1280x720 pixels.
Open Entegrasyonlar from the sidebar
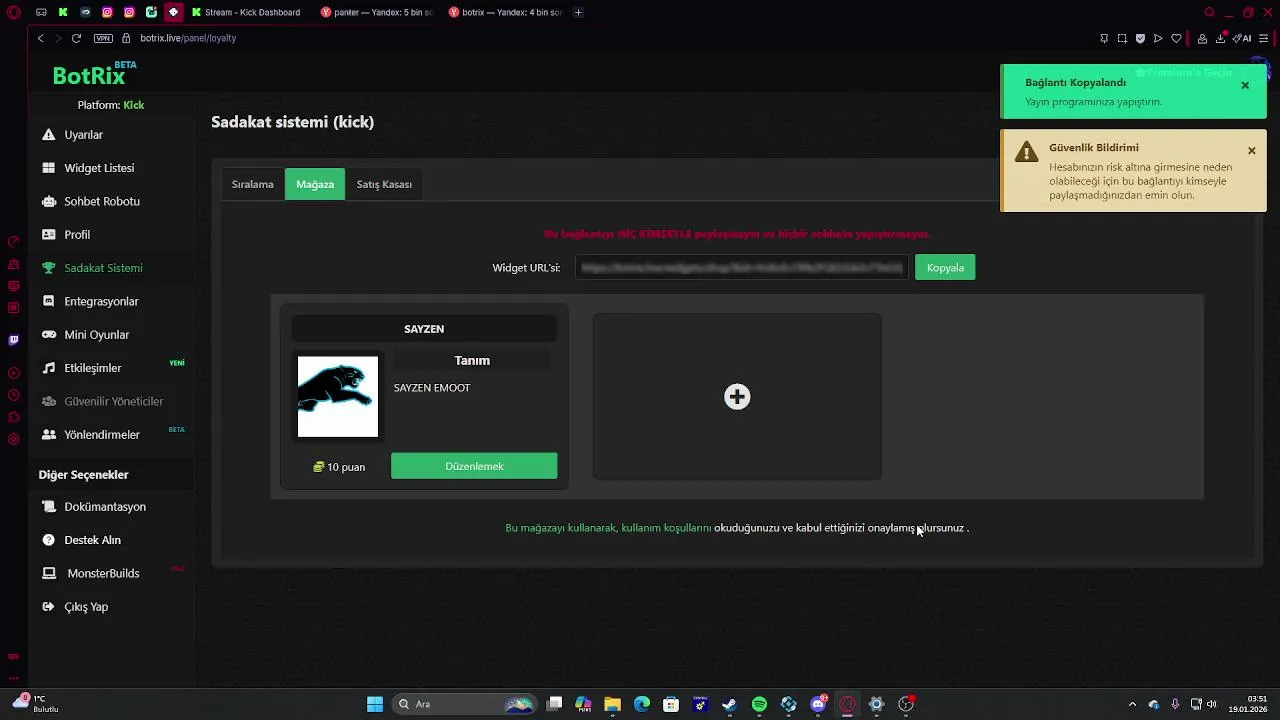pyautogui.click(x=90, y=301)
